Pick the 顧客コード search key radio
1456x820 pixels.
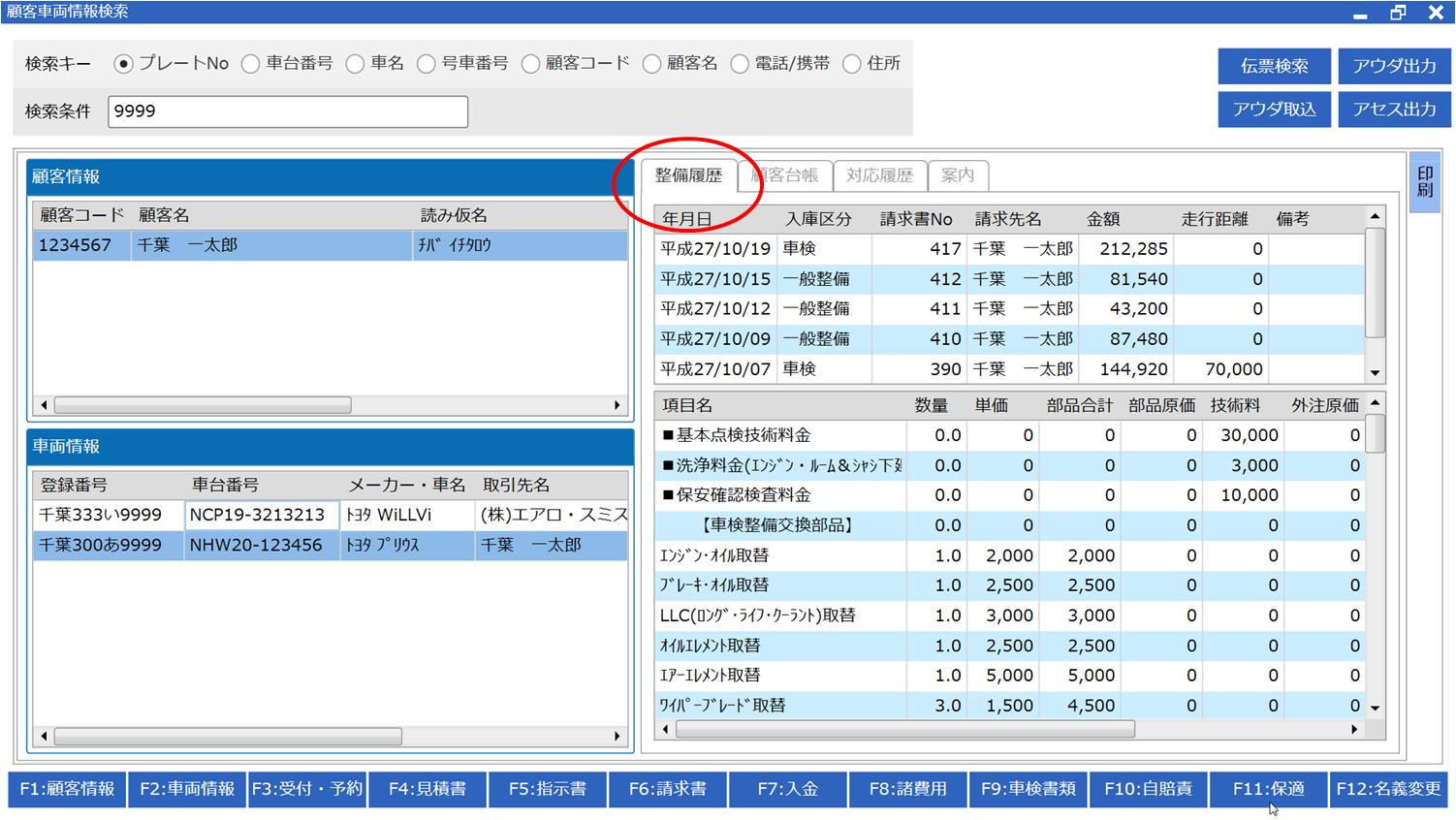click(x=530, y=64)
